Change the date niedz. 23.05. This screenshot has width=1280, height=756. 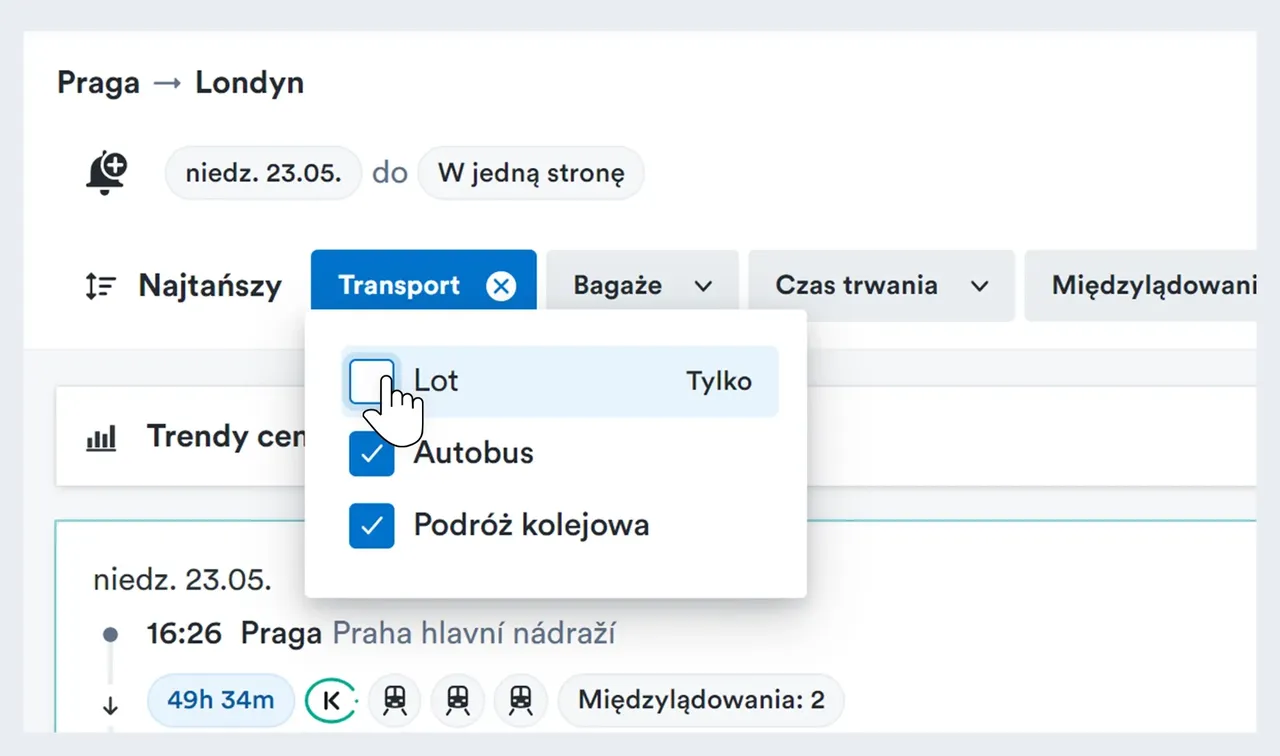tap(263, 173)
